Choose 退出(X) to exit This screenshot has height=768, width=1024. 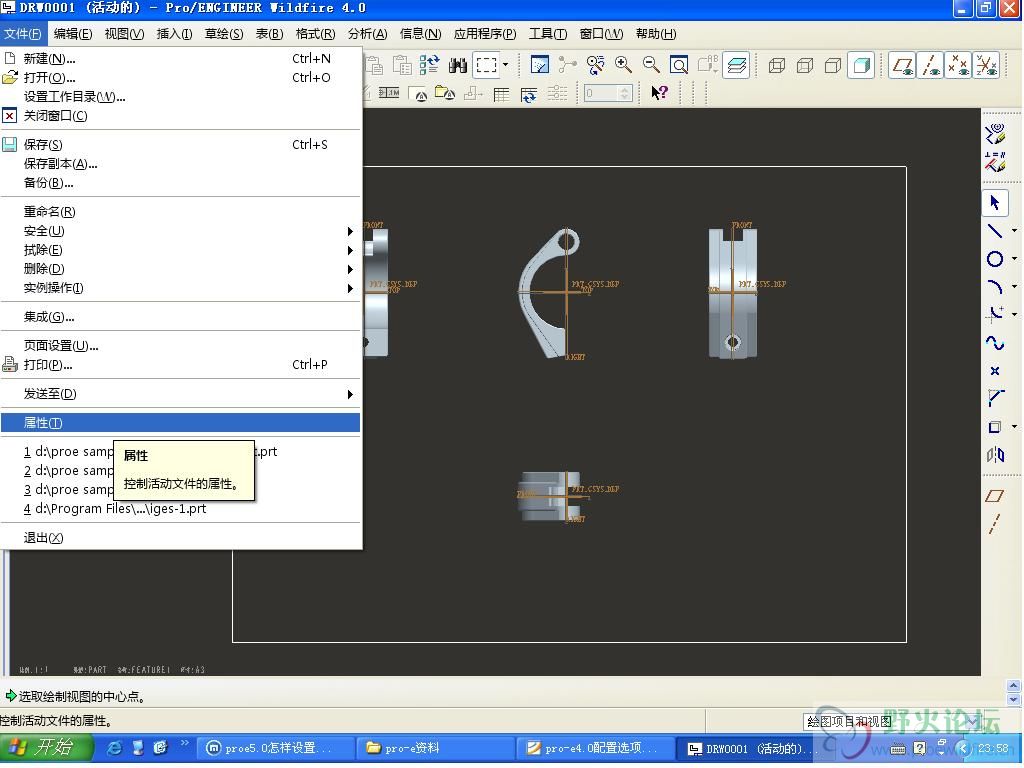tap(181, 538)
